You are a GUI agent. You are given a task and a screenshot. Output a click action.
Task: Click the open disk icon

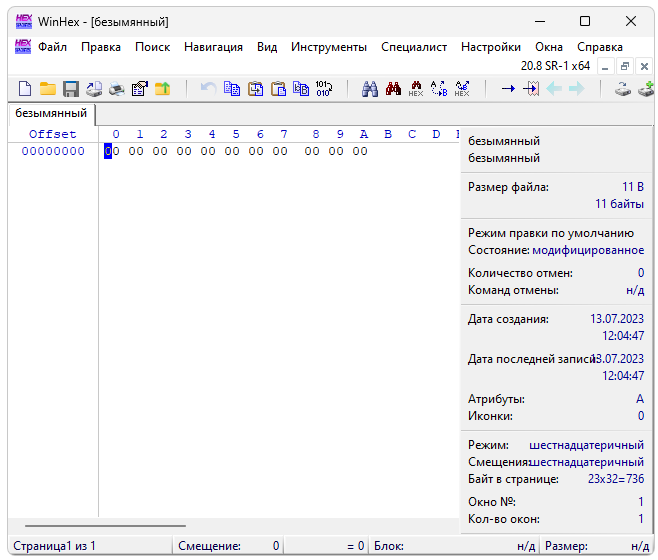coord(623,89)
